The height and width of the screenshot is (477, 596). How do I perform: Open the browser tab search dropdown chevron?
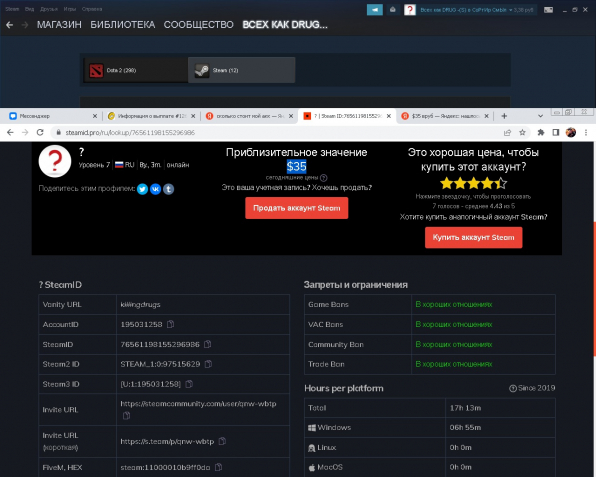[540, 116]
